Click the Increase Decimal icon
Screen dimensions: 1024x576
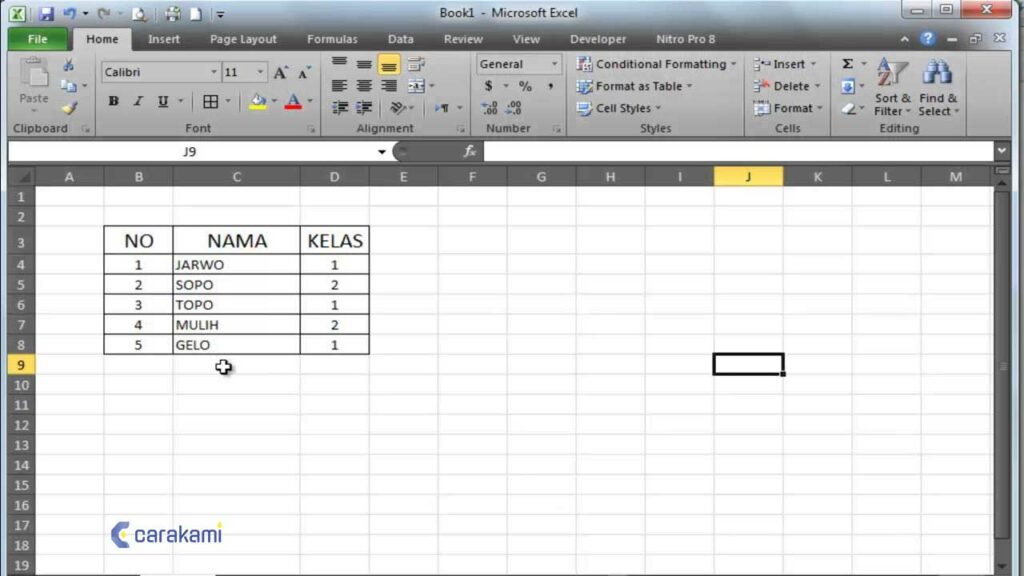click(489, 108)
